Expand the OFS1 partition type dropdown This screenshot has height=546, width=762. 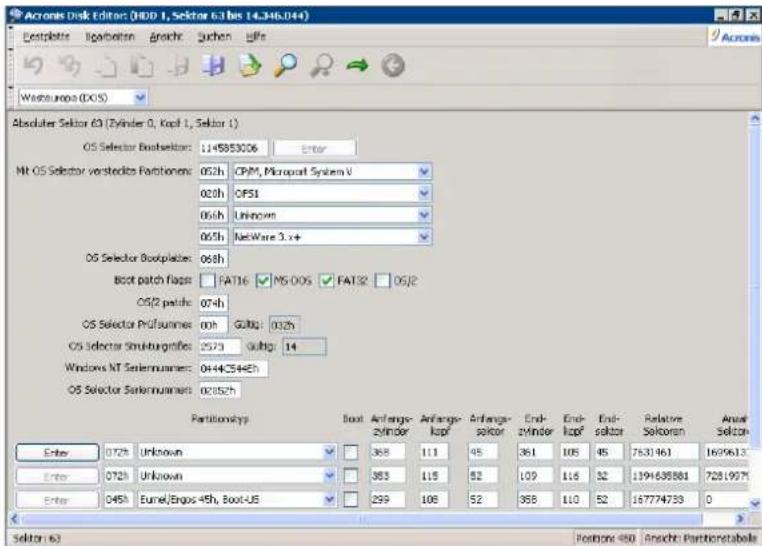(x=424, y=193)
